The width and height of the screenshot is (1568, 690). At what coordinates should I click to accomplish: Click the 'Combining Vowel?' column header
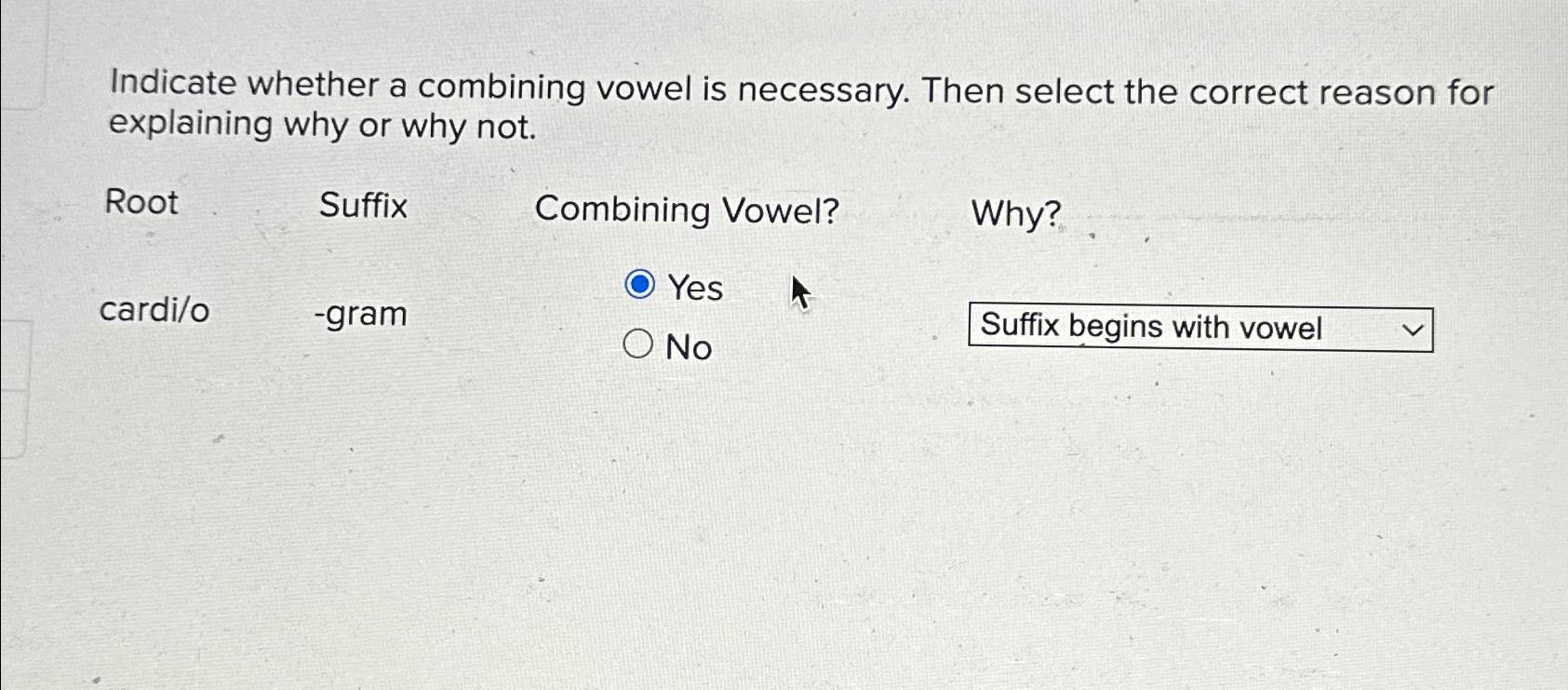689,210
